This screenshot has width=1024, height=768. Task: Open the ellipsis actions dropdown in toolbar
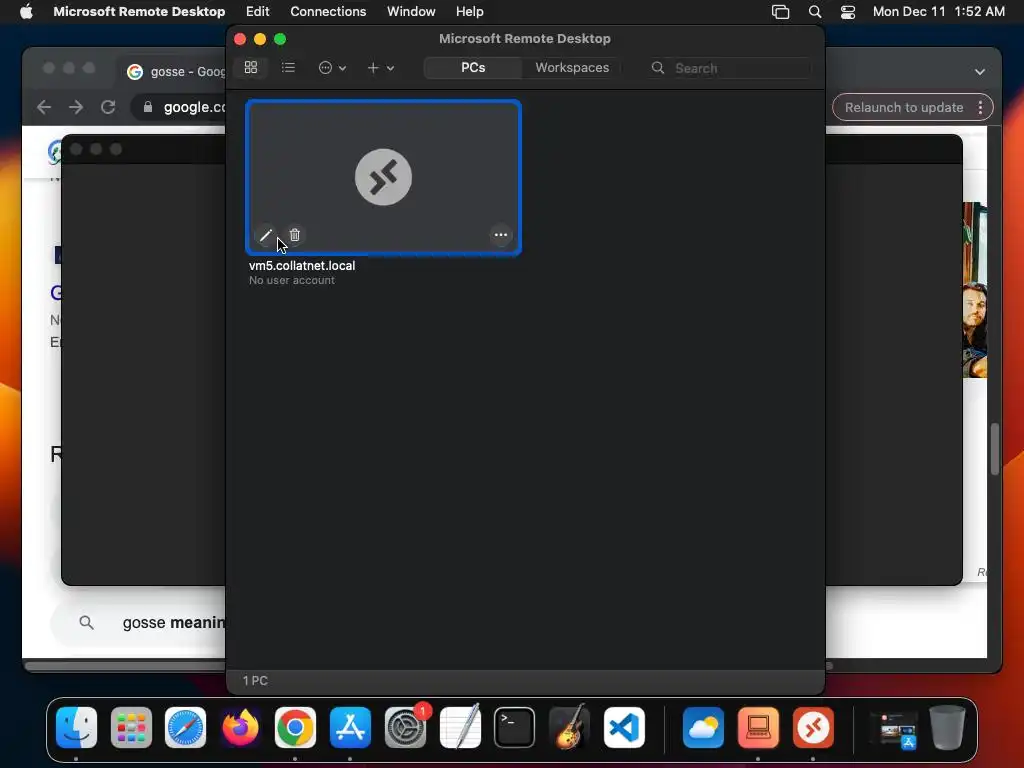[x=332, y=67]
